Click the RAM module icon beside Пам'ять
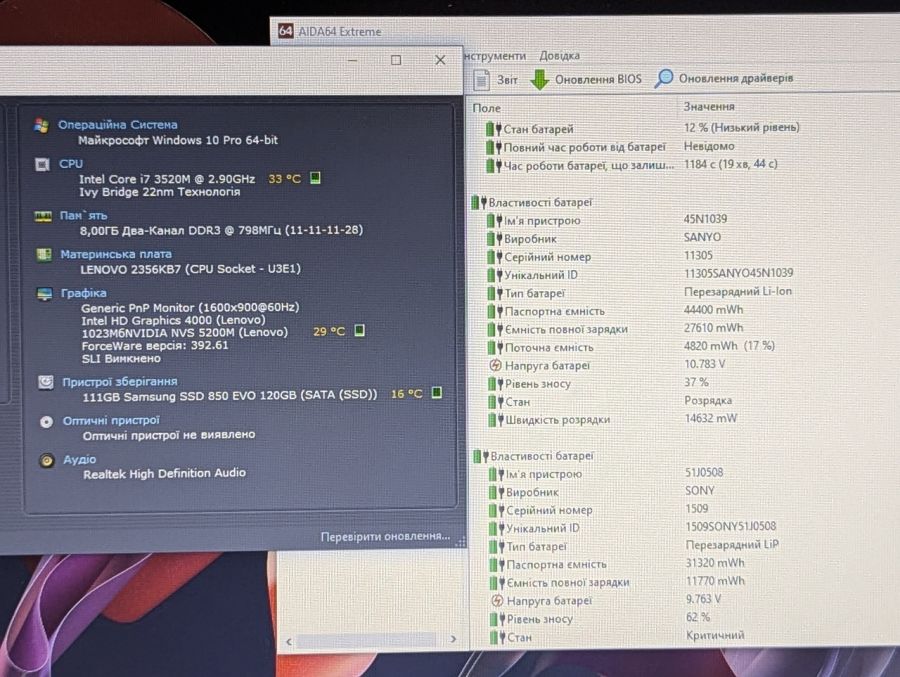This screenshot has height=677, width=900. (x=43, y=216)
